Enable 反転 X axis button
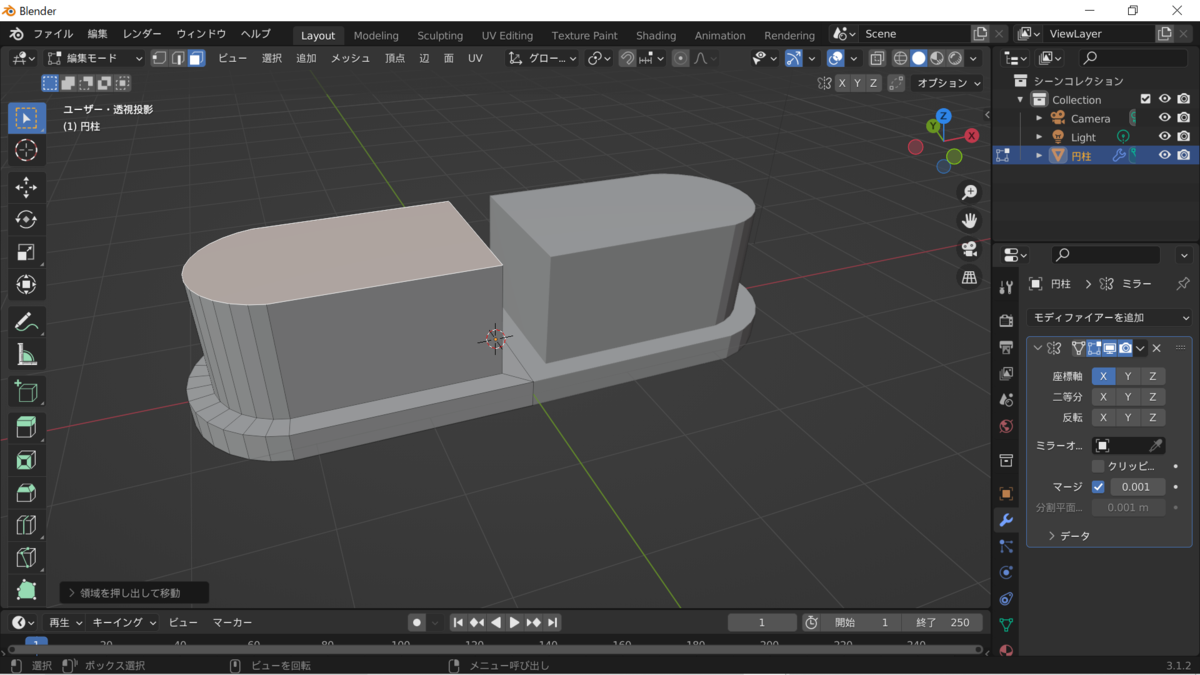The width and height of the screenshot is (1200, 675). pyautogui.click(x=1103, y=418)
